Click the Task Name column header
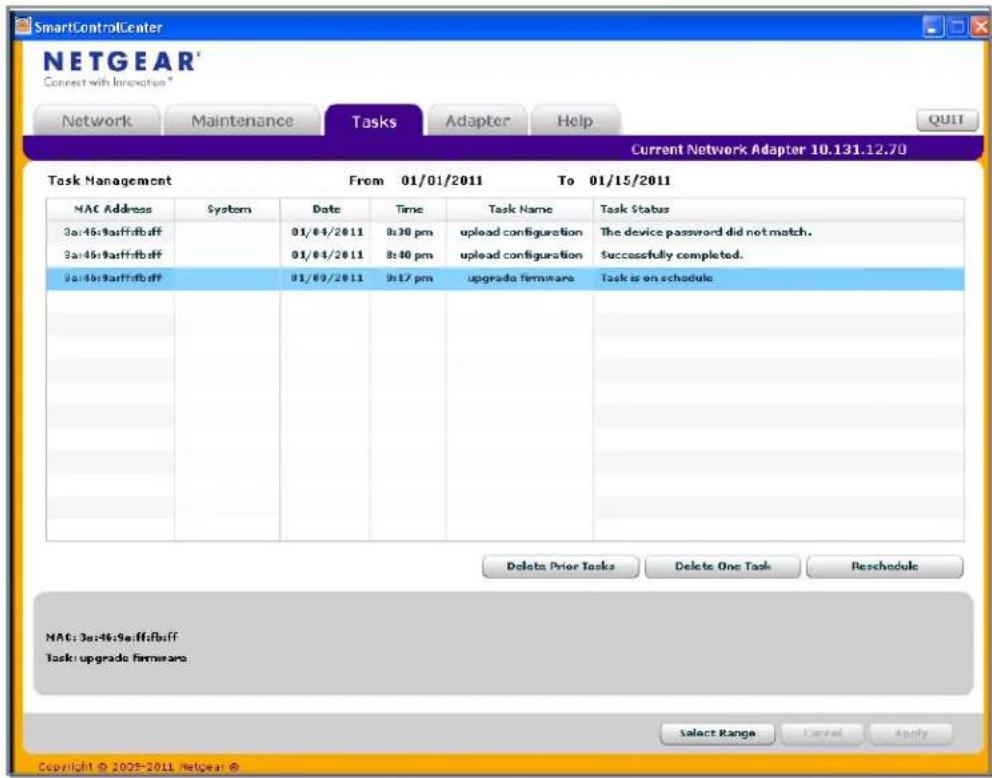992x778 pixels. (x=520, y=209)
